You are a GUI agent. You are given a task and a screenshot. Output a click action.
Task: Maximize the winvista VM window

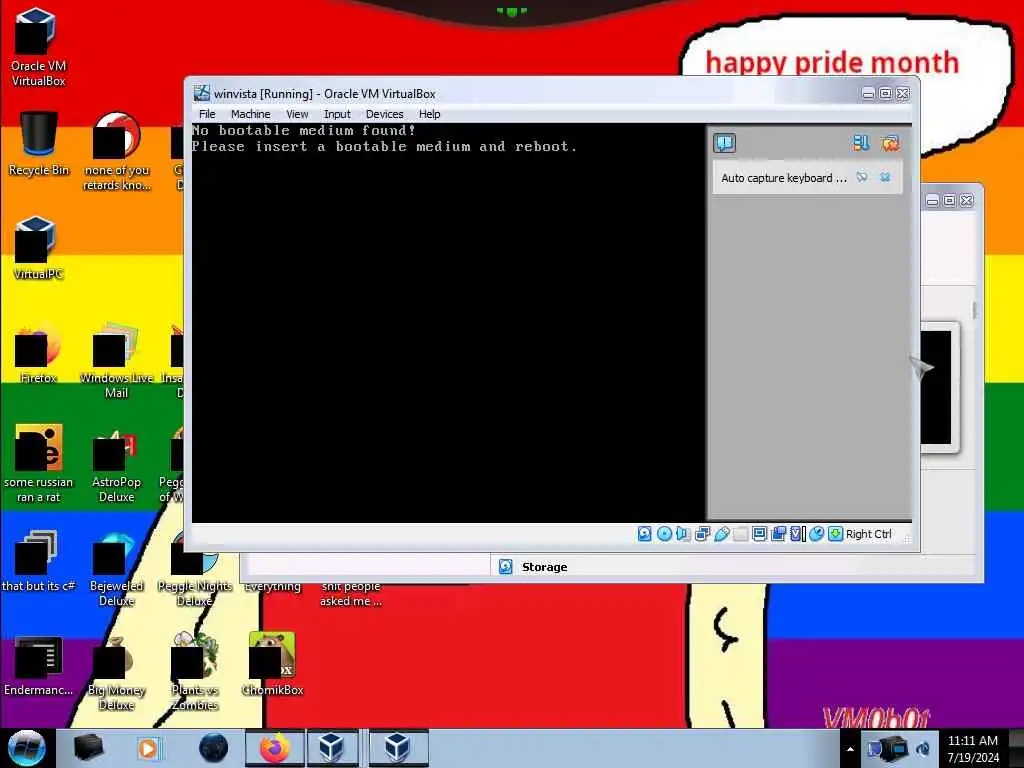pos(886,93)
